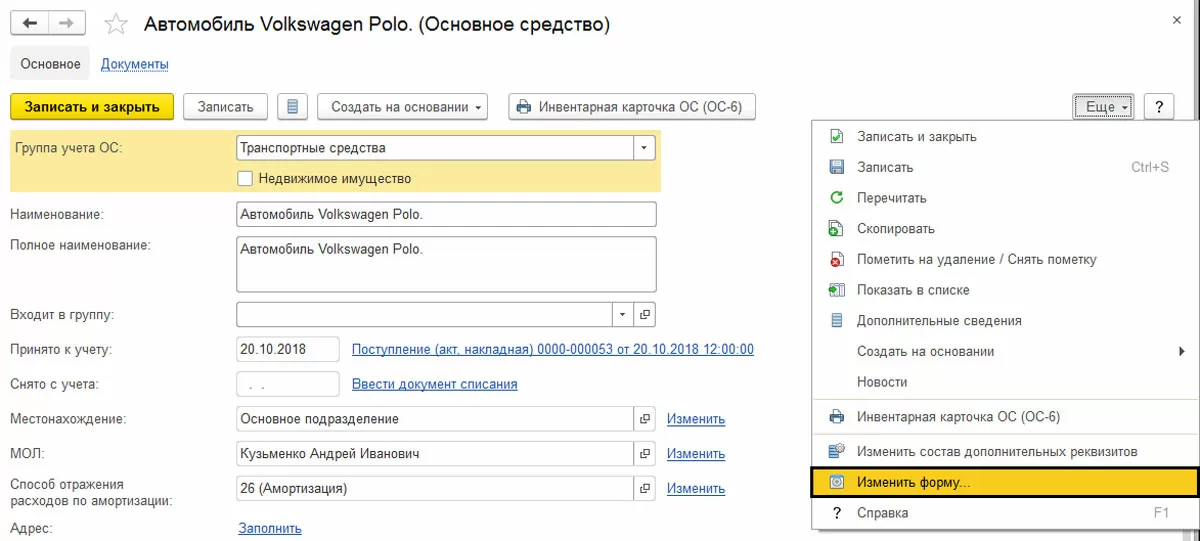Expand the Входит в группу dropdown arrow

[x=623, y=314]
